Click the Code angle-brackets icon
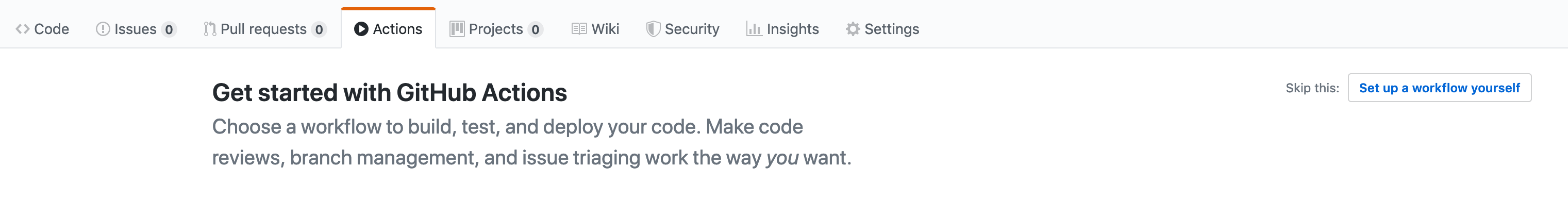 [x=23, y=29]
